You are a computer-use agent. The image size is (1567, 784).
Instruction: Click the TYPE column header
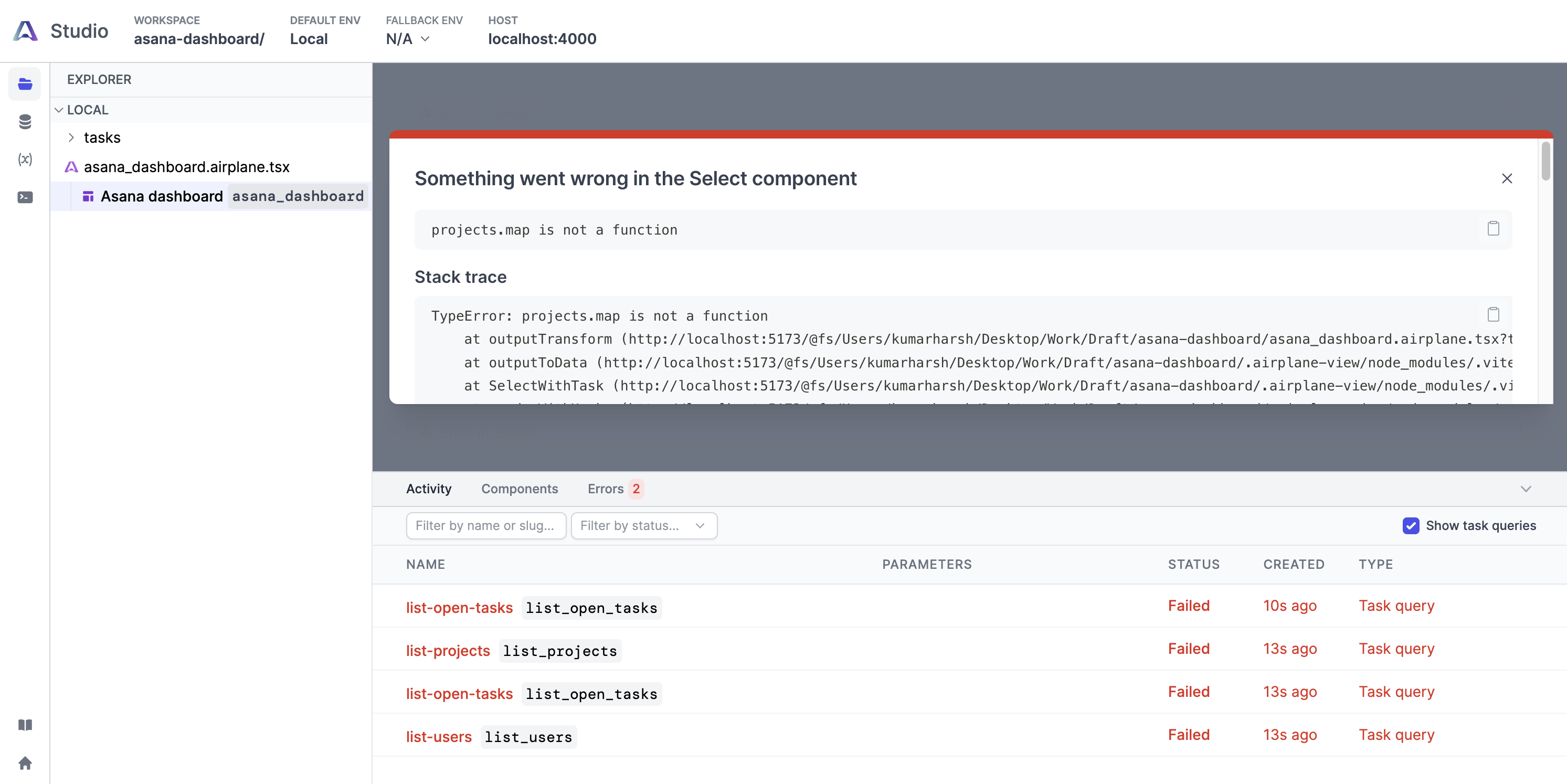[1375, 565]
